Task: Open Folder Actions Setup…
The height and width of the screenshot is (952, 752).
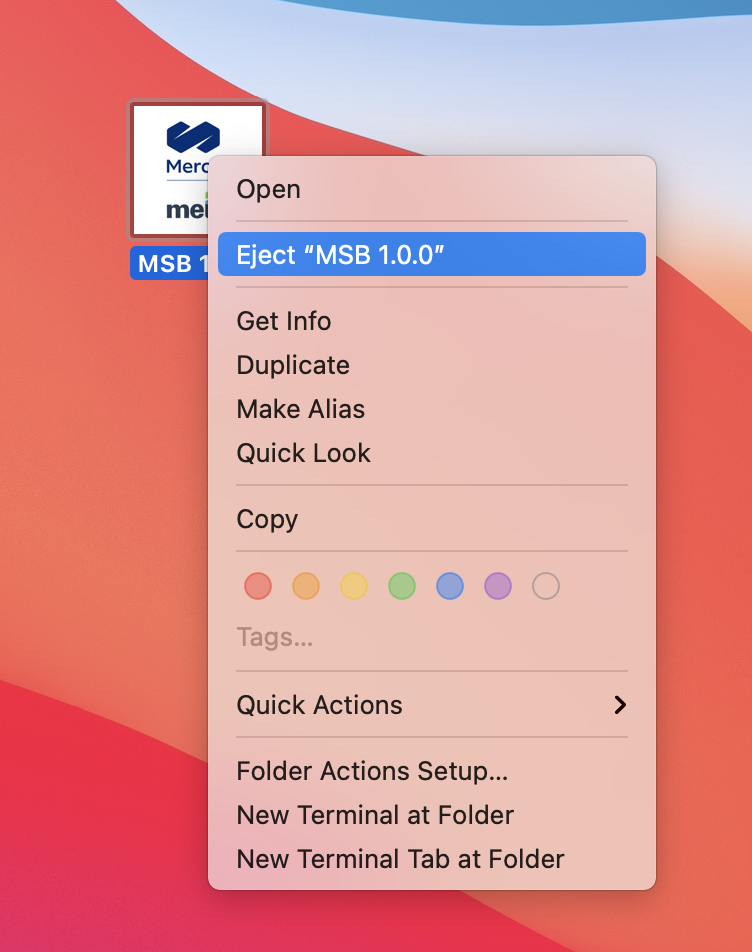Action: tap(372, 771)
